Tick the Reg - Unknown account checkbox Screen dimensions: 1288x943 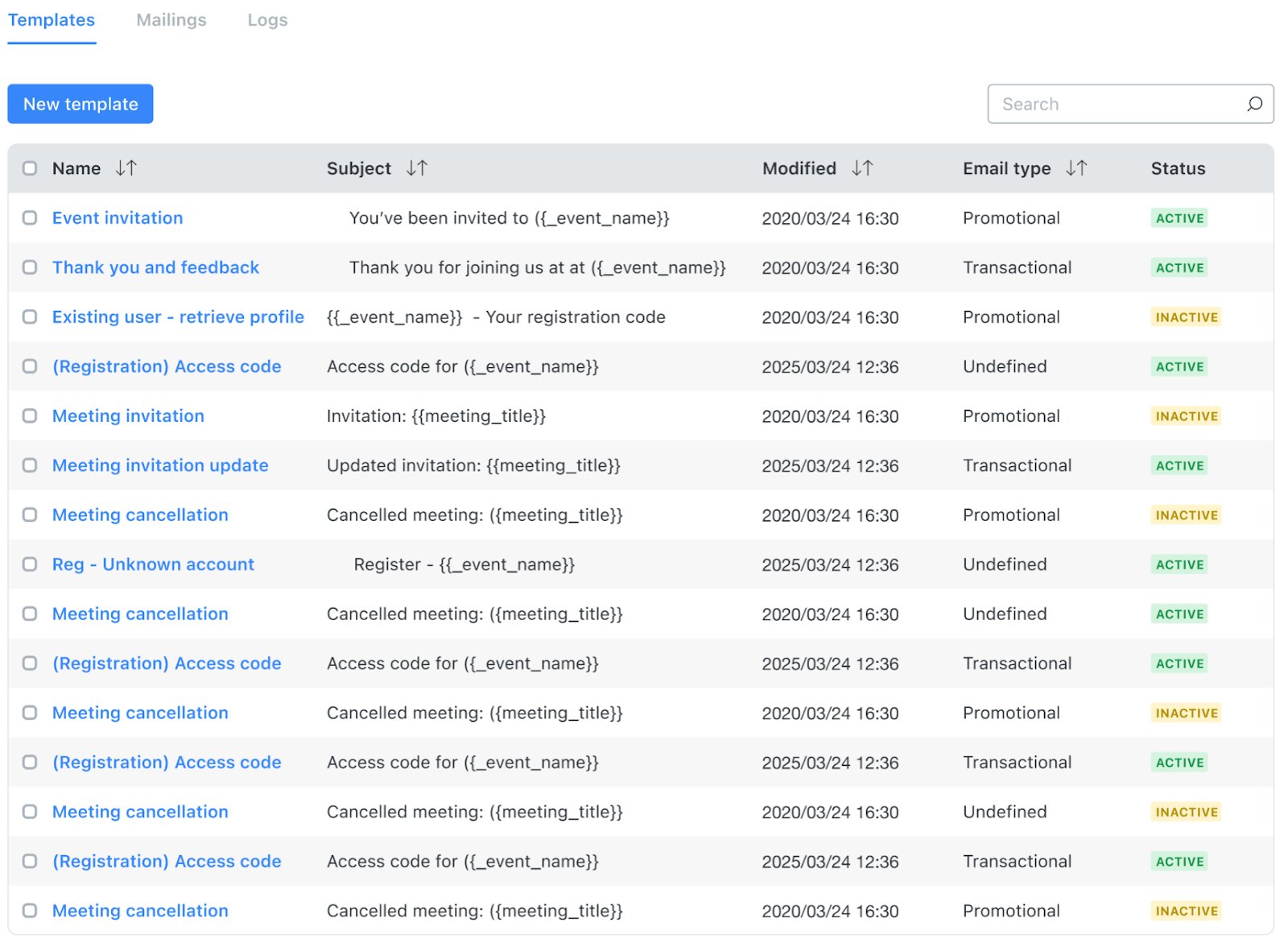30,565
